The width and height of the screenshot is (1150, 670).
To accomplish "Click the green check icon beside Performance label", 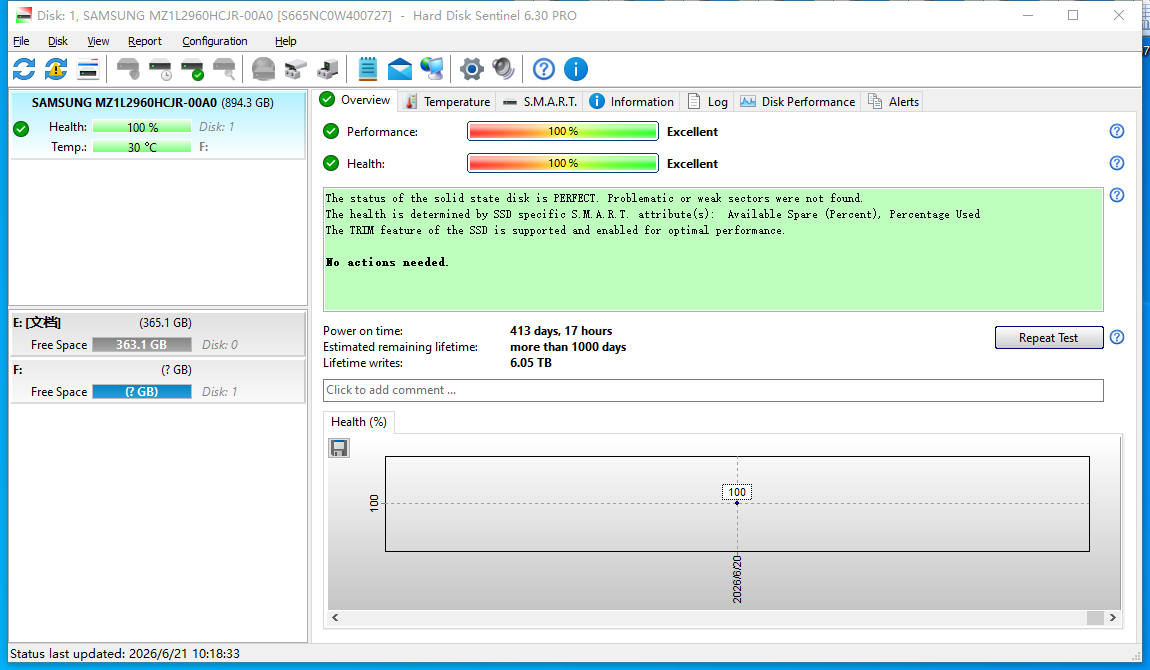I will pyautogui.click(x=331, y=131).
